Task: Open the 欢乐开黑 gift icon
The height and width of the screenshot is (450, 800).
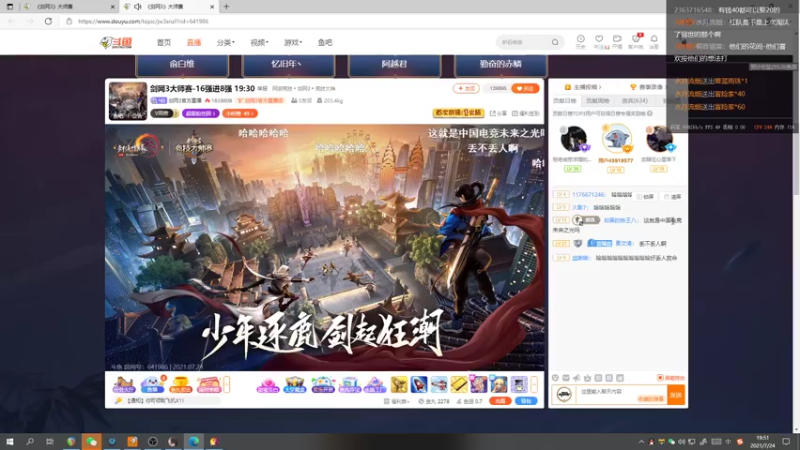Action: [x=322, y=385]
